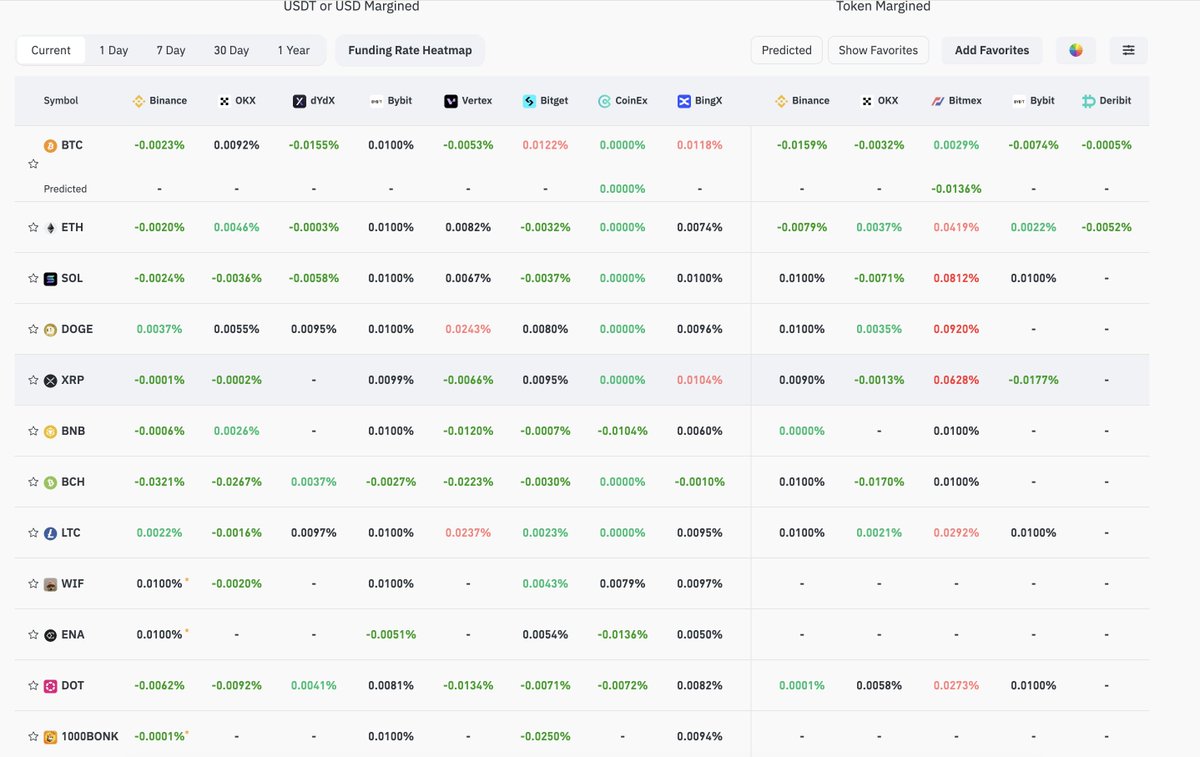Click the DOT coin icon
Screen dimensions: 1200x757
pyautogui.click(x=50, y=686)
